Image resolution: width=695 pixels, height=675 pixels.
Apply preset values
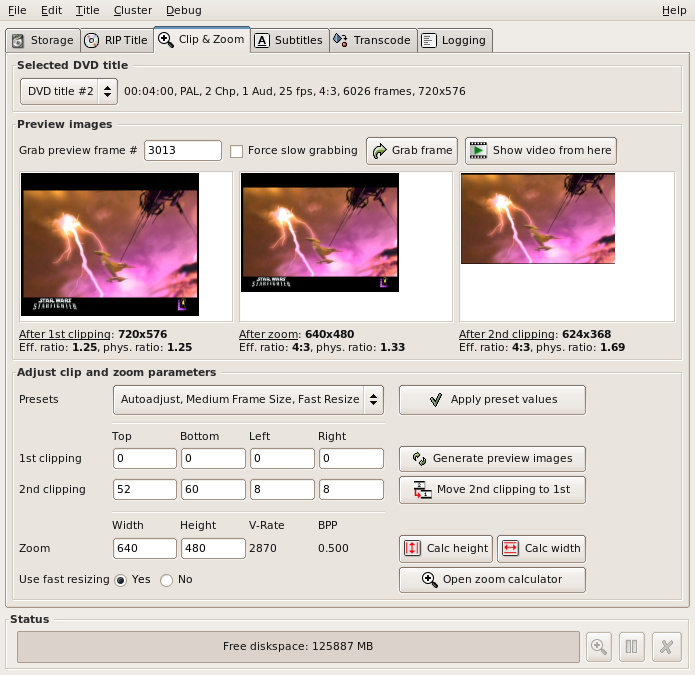click(492, 399)
